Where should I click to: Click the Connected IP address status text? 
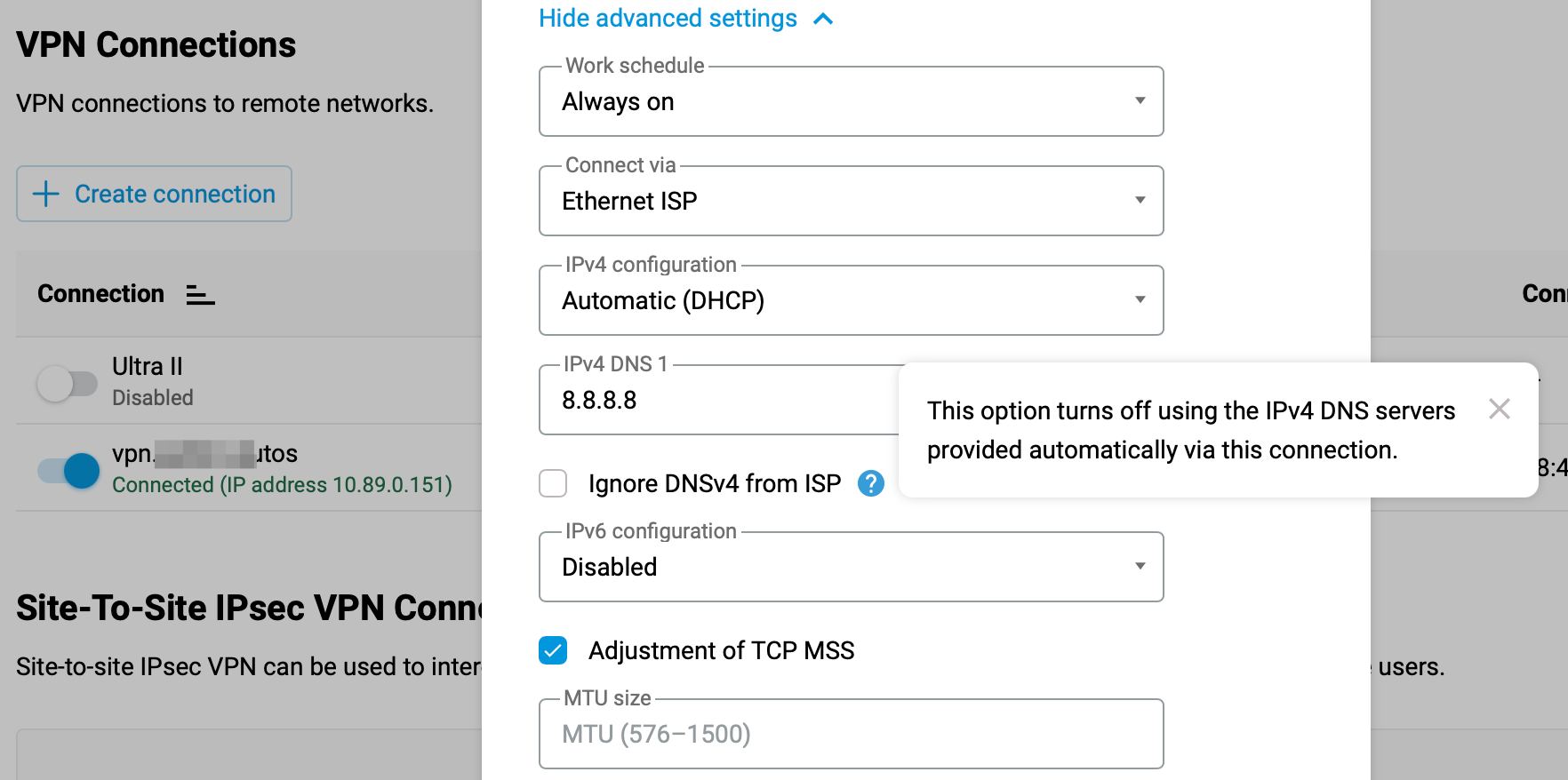pyautogui.click(x=282, y=485)
